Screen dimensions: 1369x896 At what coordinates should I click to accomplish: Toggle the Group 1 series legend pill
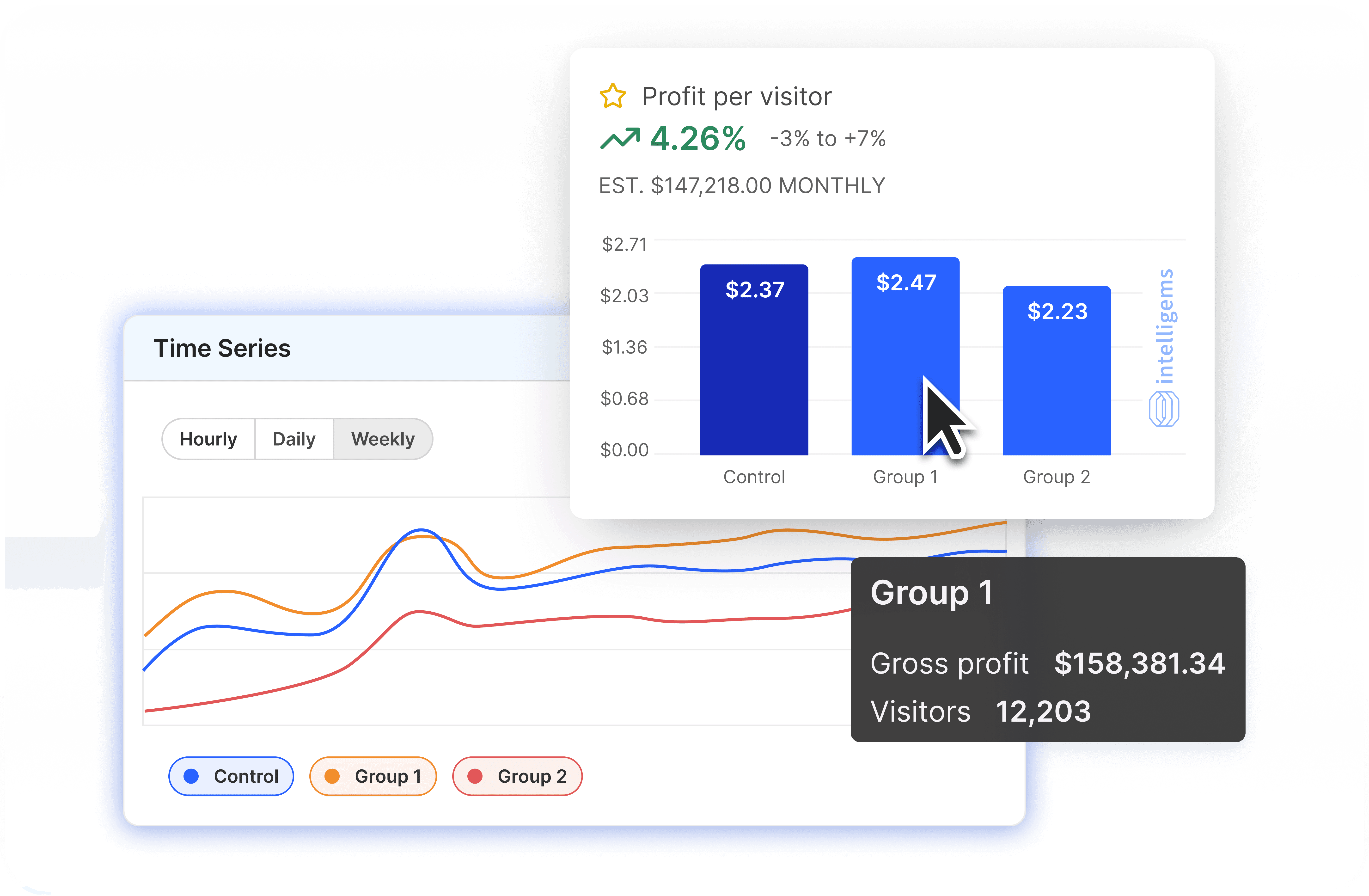(373, 776)
